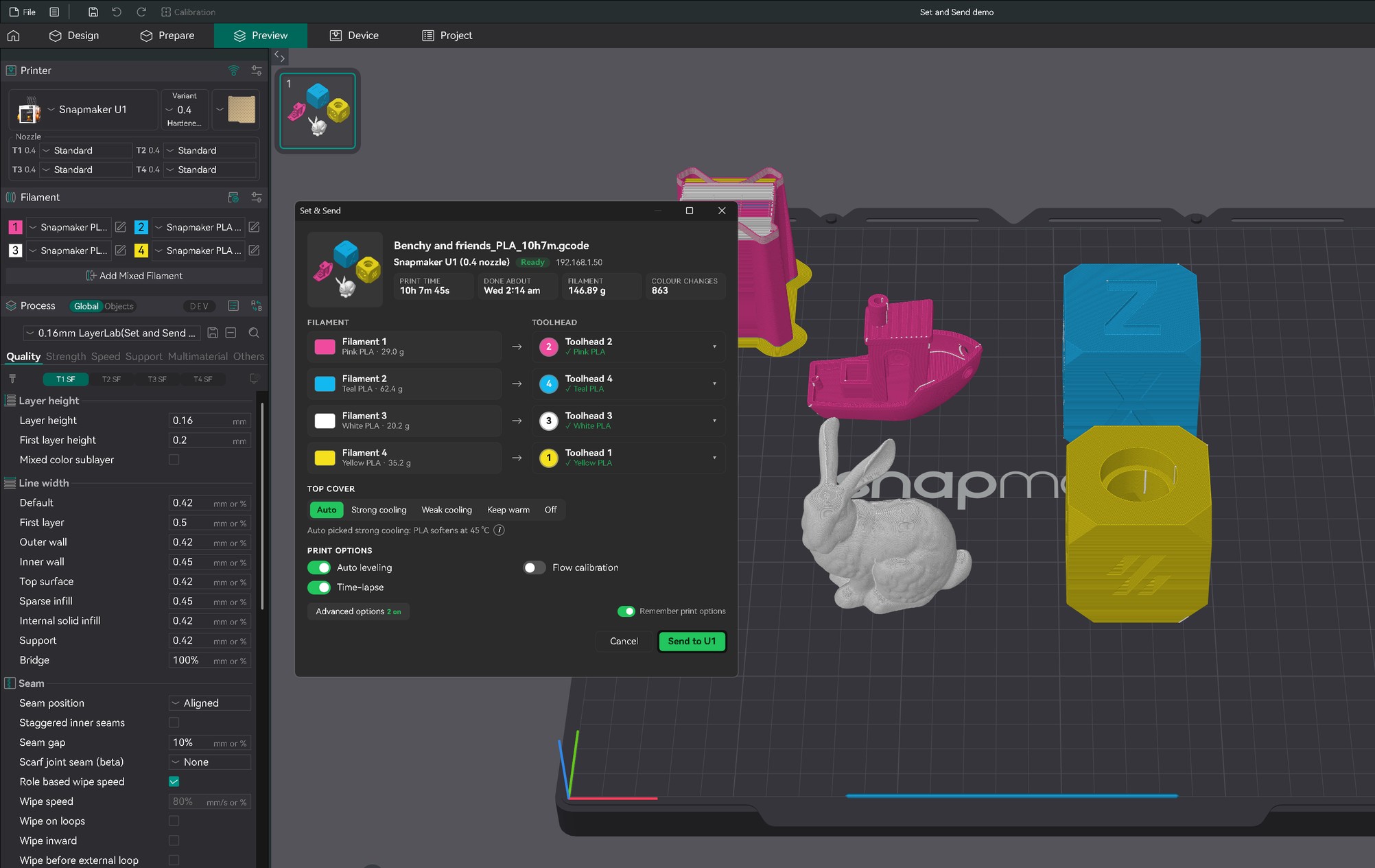This screenshot has width=1375, height=868.
Task: Uncheck Role based wipe speed checkbox
Action: click(174, 782)
